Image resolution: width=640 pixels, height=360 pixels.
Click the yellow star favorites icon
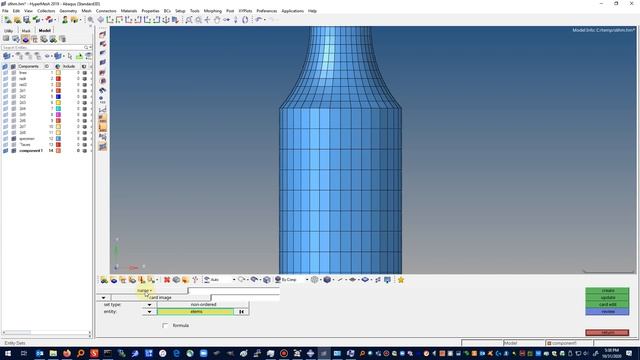coord(401,280)
